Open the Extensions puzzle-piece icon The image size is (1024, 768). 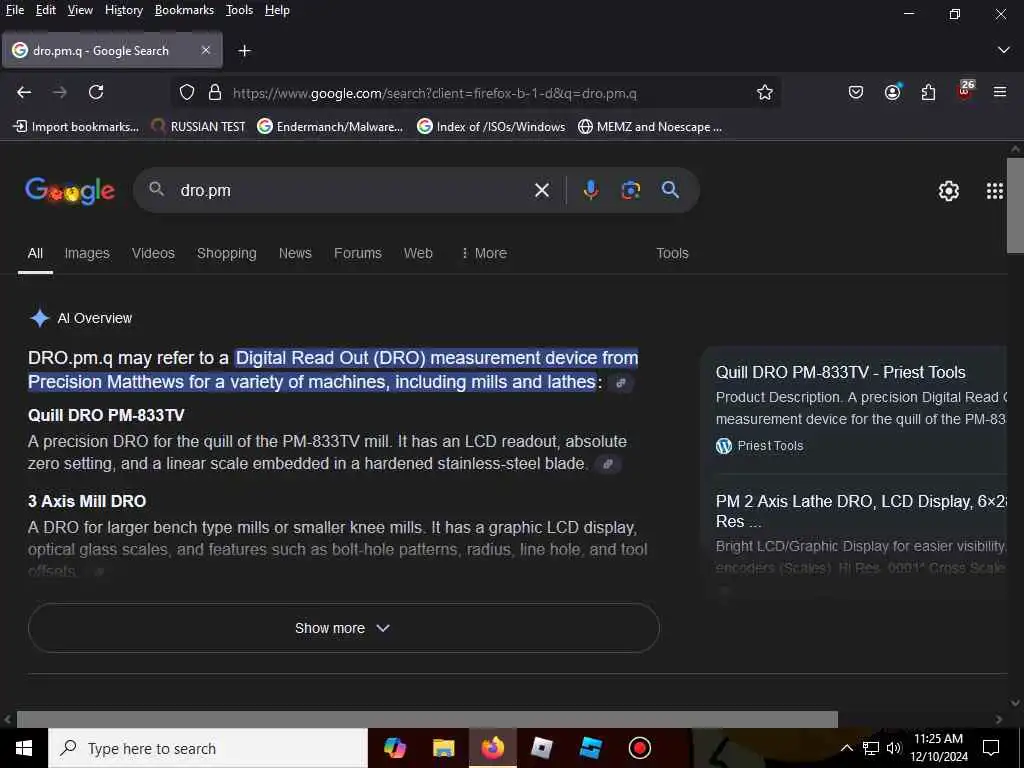tap(928, 93)
